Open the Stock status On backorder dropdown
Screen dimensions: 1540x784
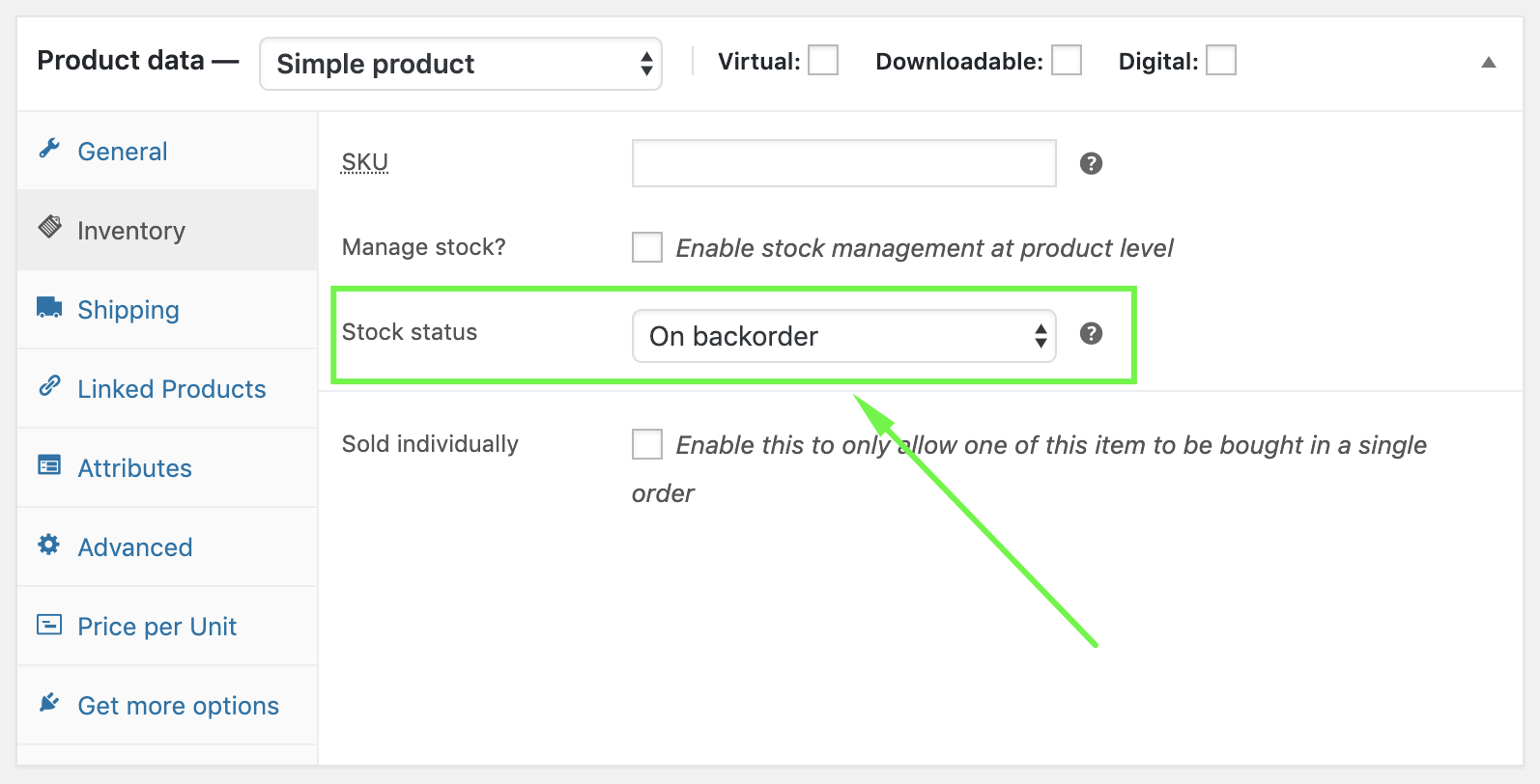[844, 336]
